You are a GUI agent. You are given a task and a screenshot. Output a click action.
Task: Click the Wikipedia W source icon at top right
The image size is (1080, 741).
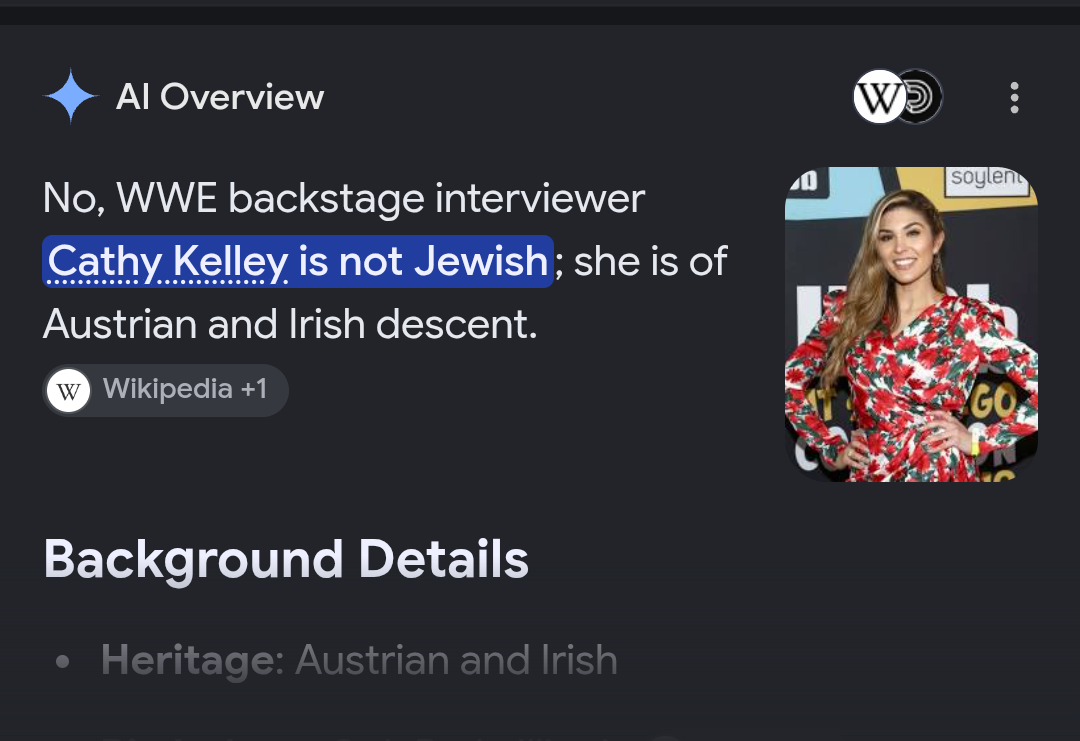880,97
